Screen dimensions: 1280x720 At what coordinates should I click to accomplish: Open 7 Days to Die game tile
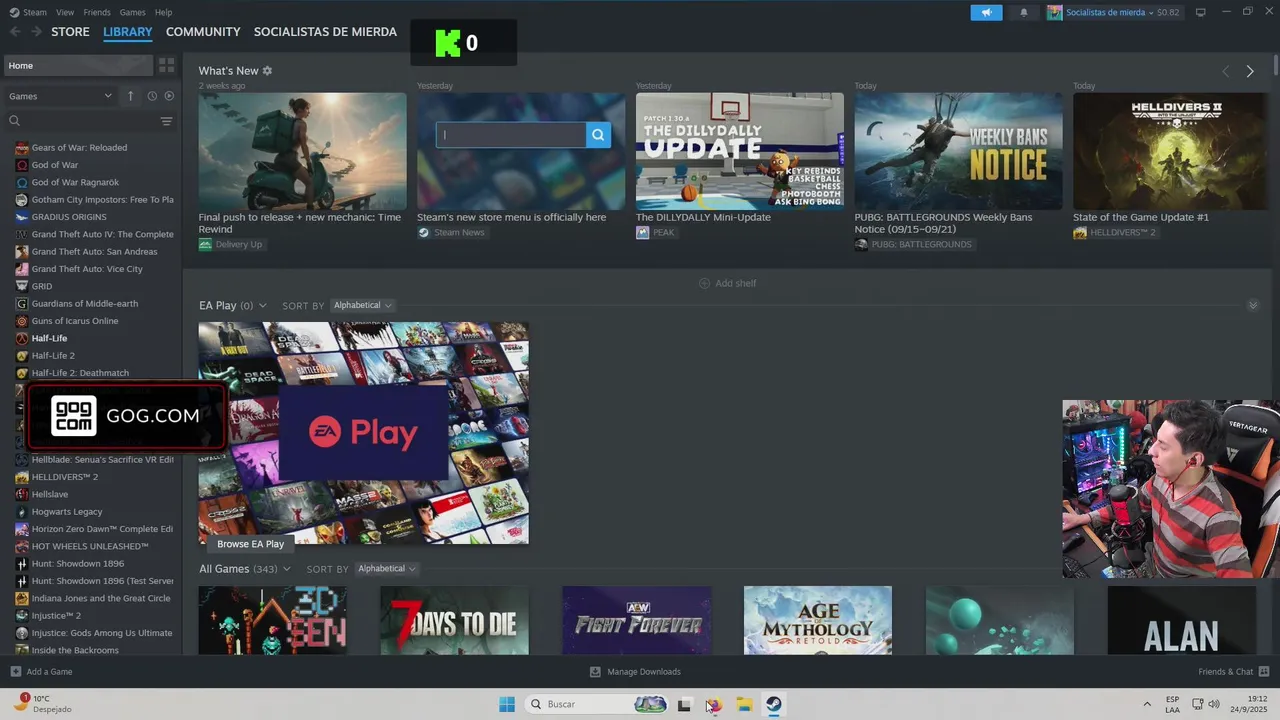tap(454, 621)
